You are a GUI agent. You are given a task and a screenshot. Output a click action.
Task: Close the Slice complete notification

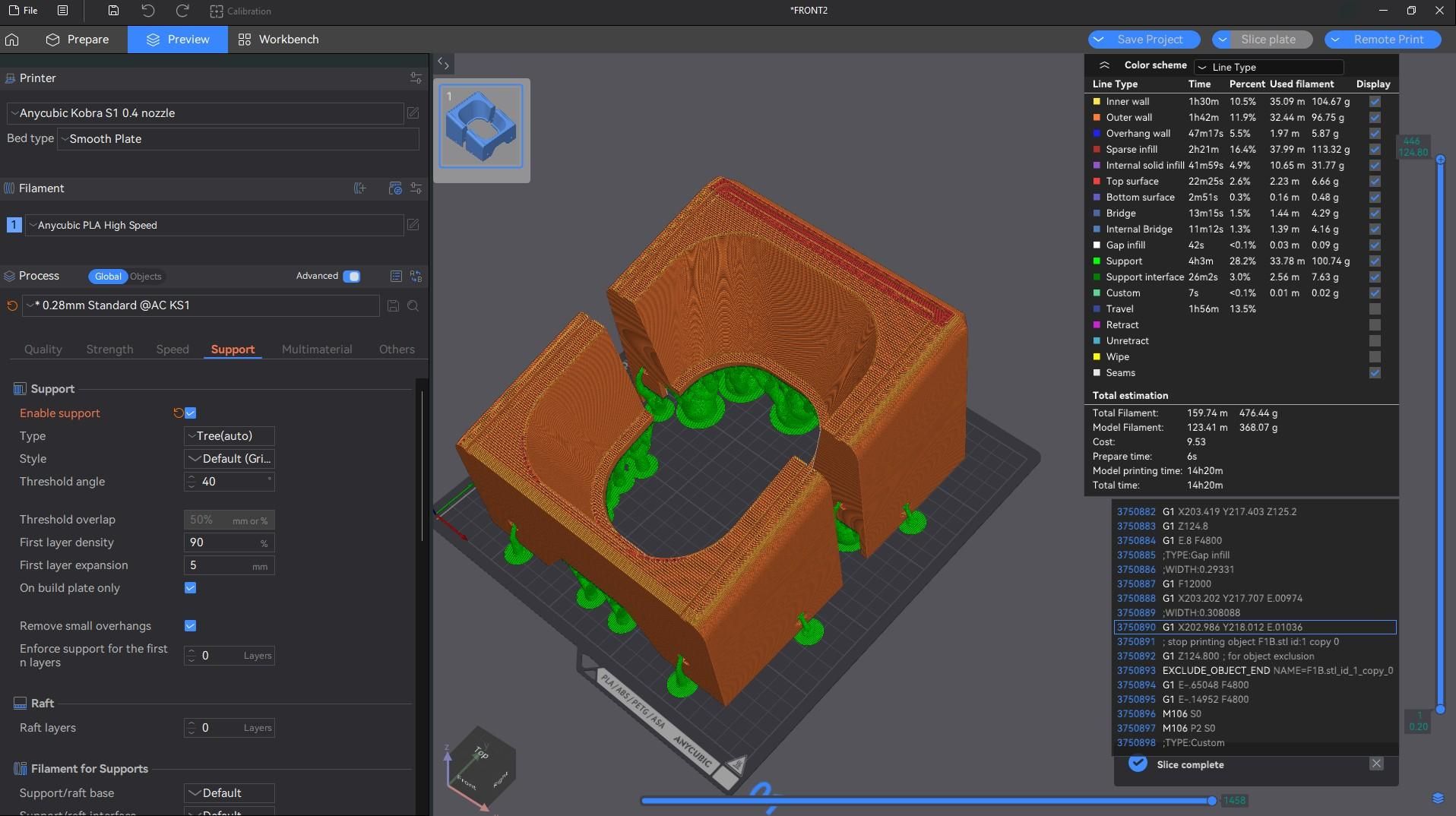point(1376,764)
